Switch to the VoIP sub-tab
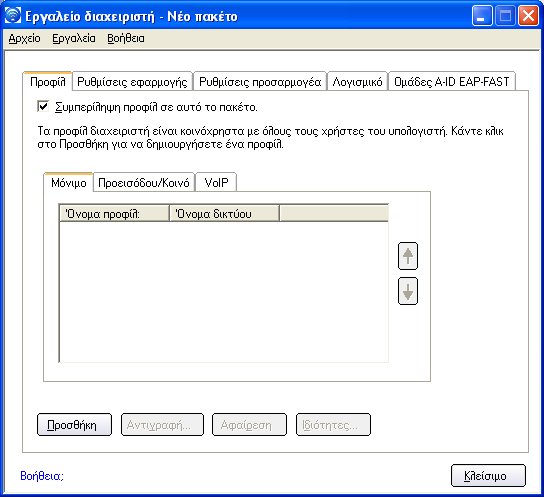 (216, 182)
